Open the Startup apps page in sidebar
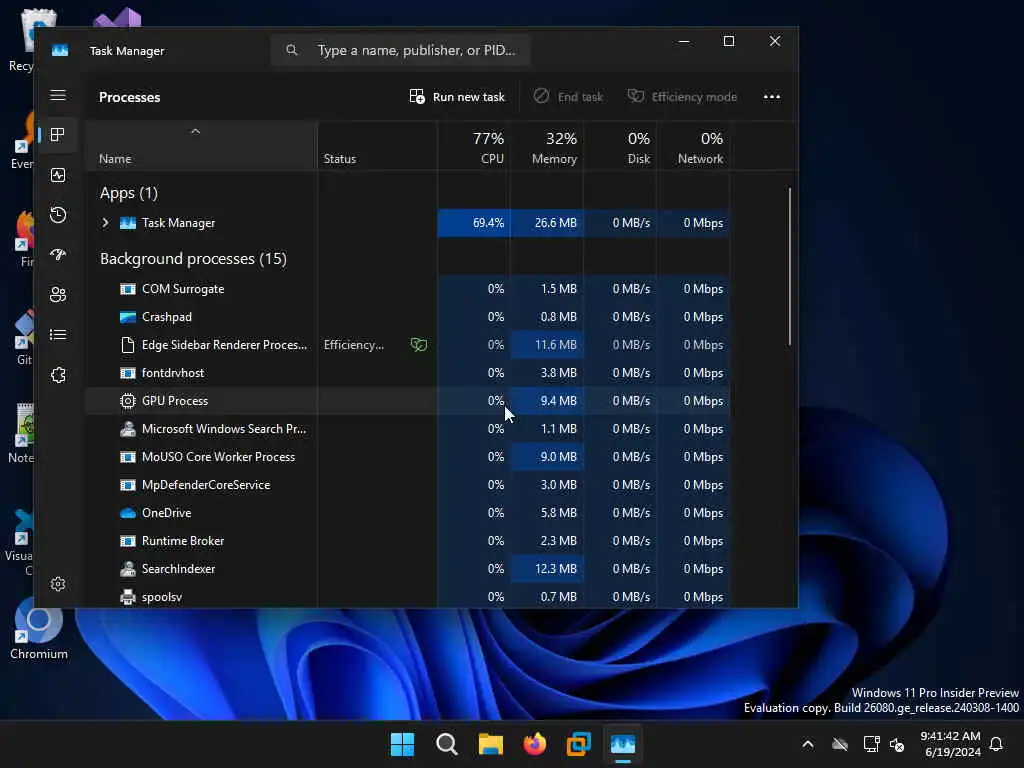The image size is (1024, 768). click(x=57, y=255)
